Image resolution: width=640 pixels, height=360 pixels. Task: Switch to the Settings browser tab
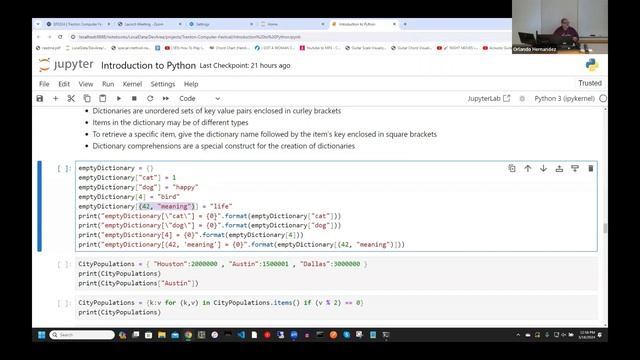point(220,24)
